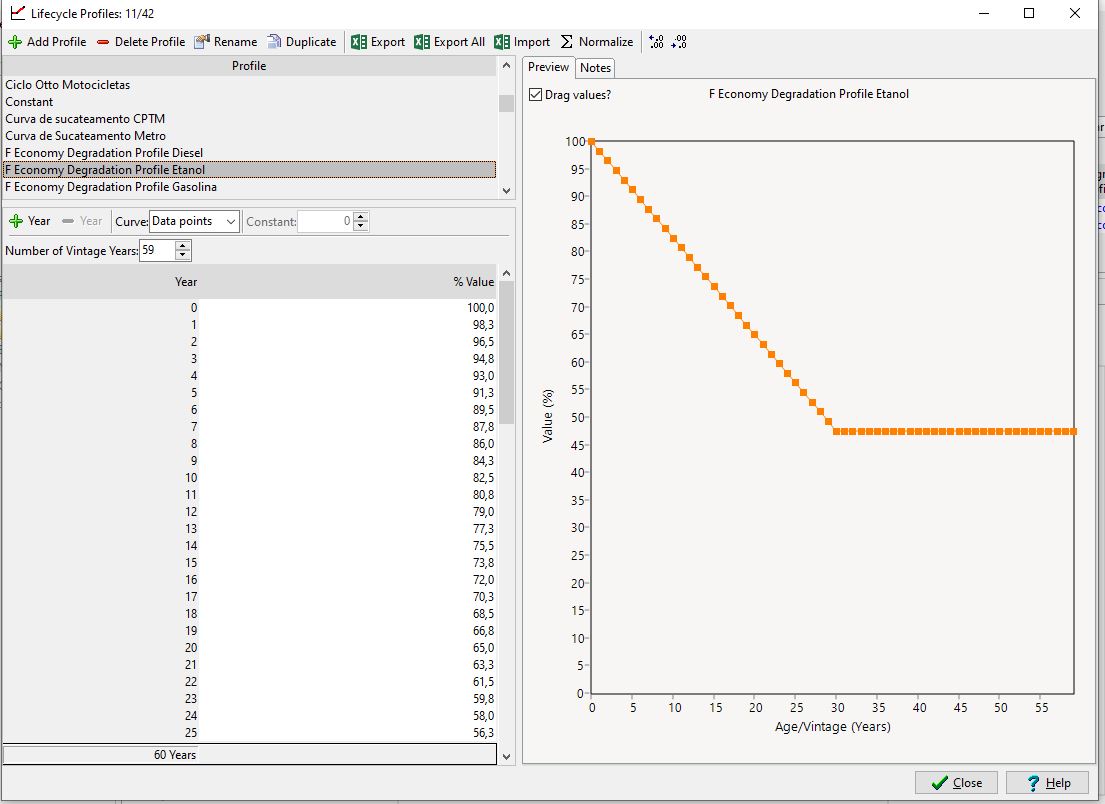Click the 65,0 value for year 20

coord(483,648)
